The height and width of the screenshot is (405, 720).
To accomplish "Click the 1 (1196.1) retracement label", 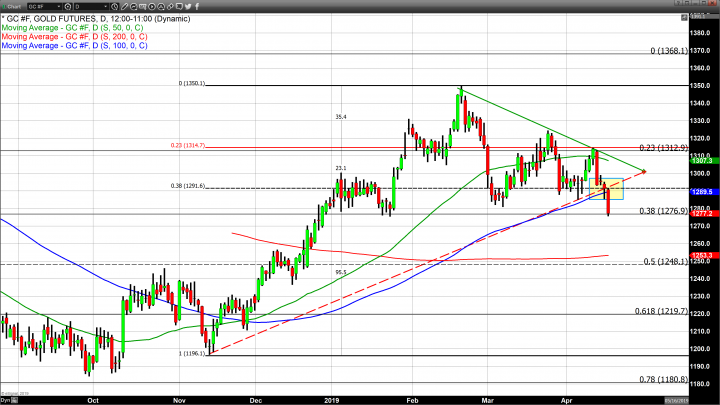I will [x=192, y=354].
